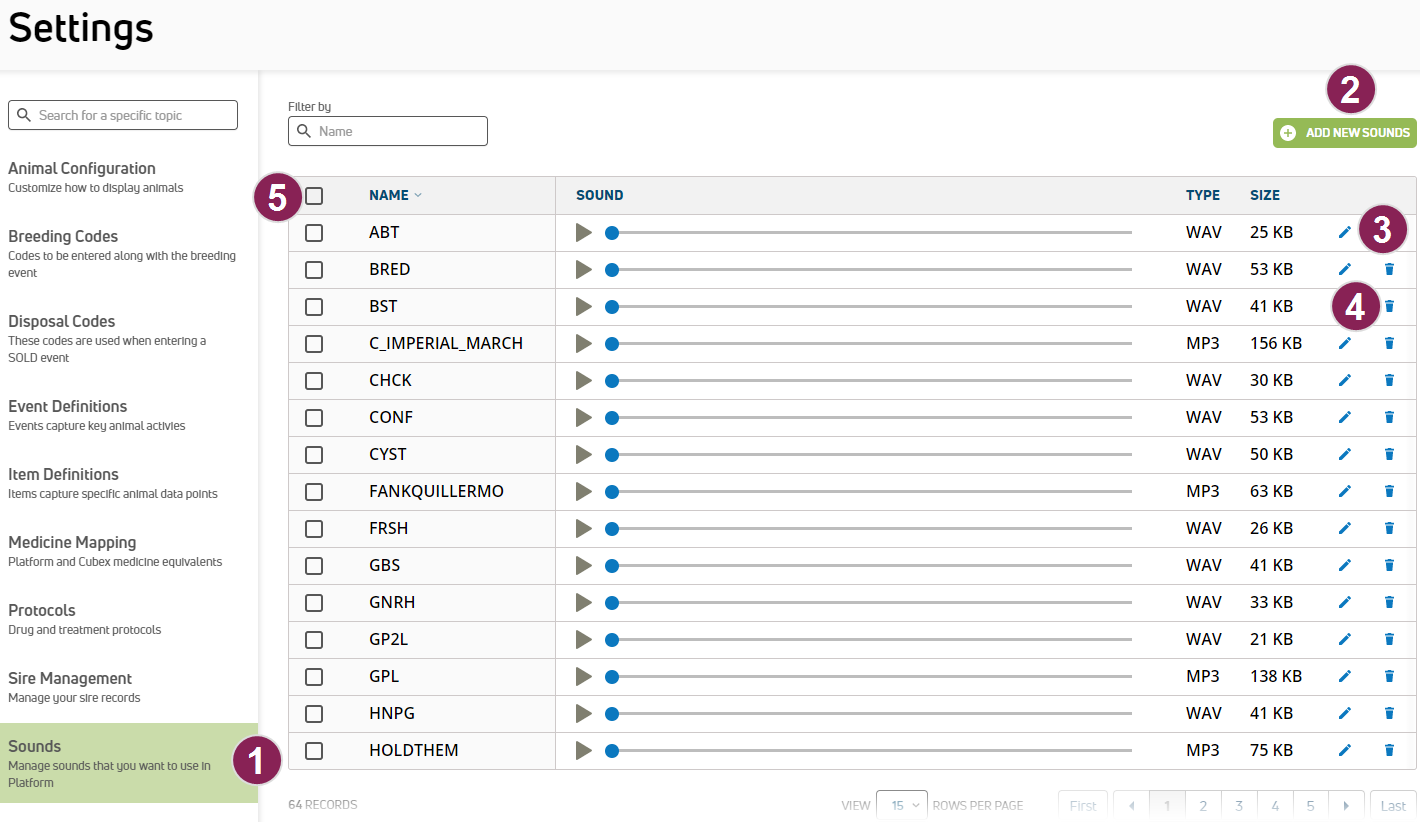This screenshot has height=822, width=1420.
Task: Click the GBS sound progress slider
Action: [x=870, y=566]
